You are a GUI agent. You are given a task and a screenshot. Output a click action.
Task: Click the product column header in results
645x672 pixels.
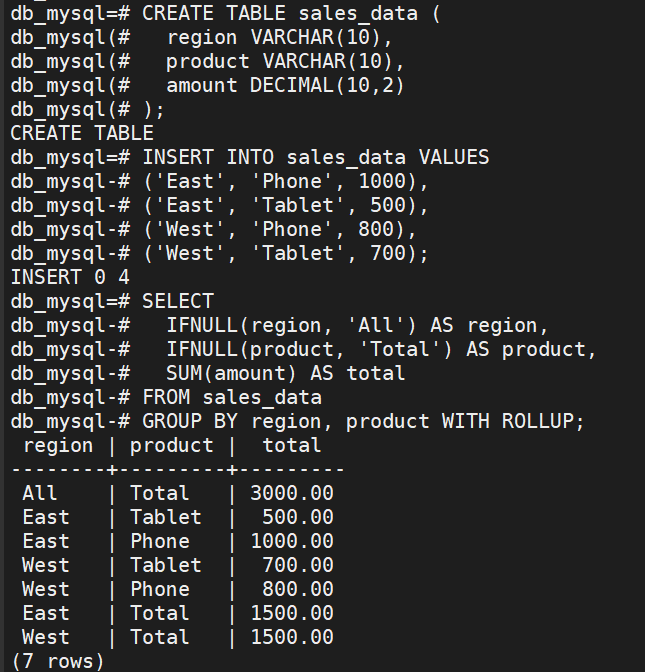coord(171,445)
